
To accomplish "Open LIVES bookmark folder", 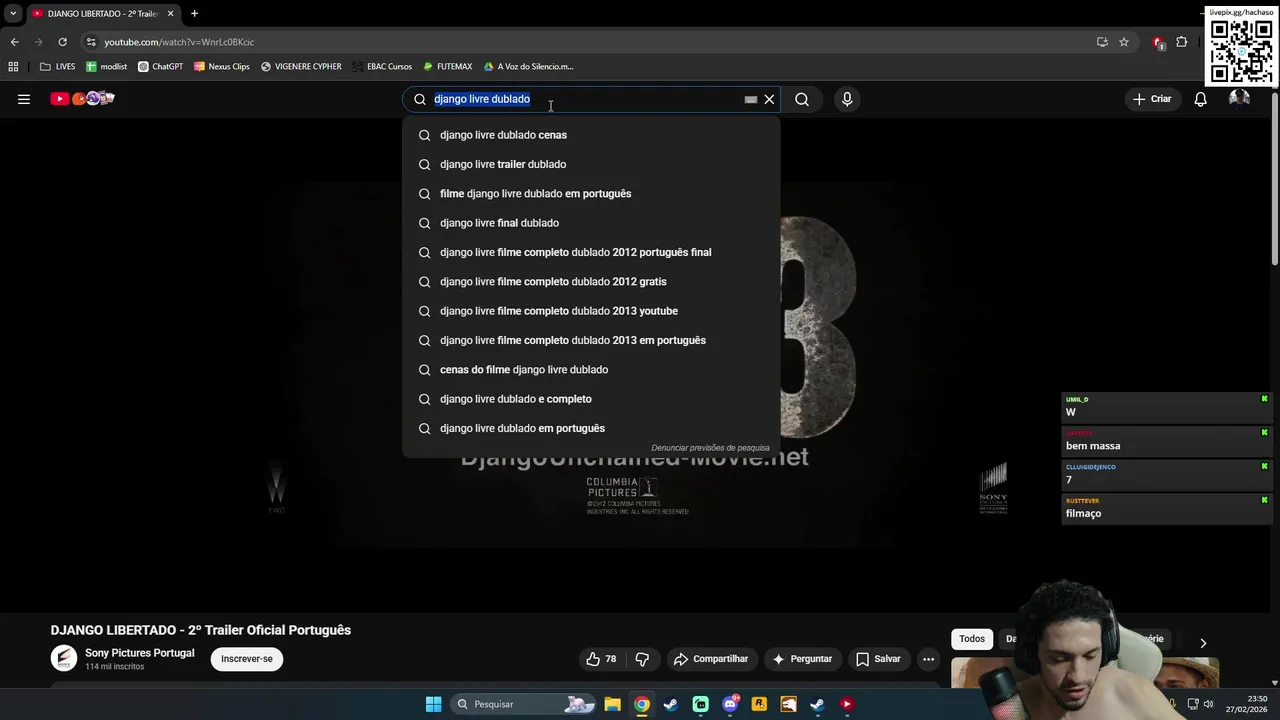I will pos(57,67).
